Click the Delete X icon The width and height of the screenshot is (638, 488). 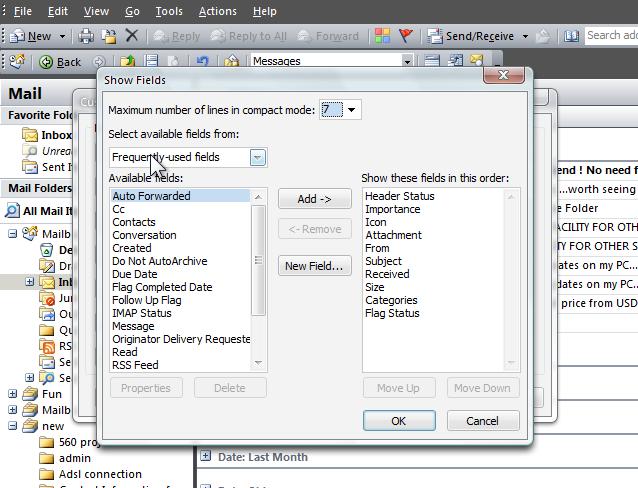point(131,35)
